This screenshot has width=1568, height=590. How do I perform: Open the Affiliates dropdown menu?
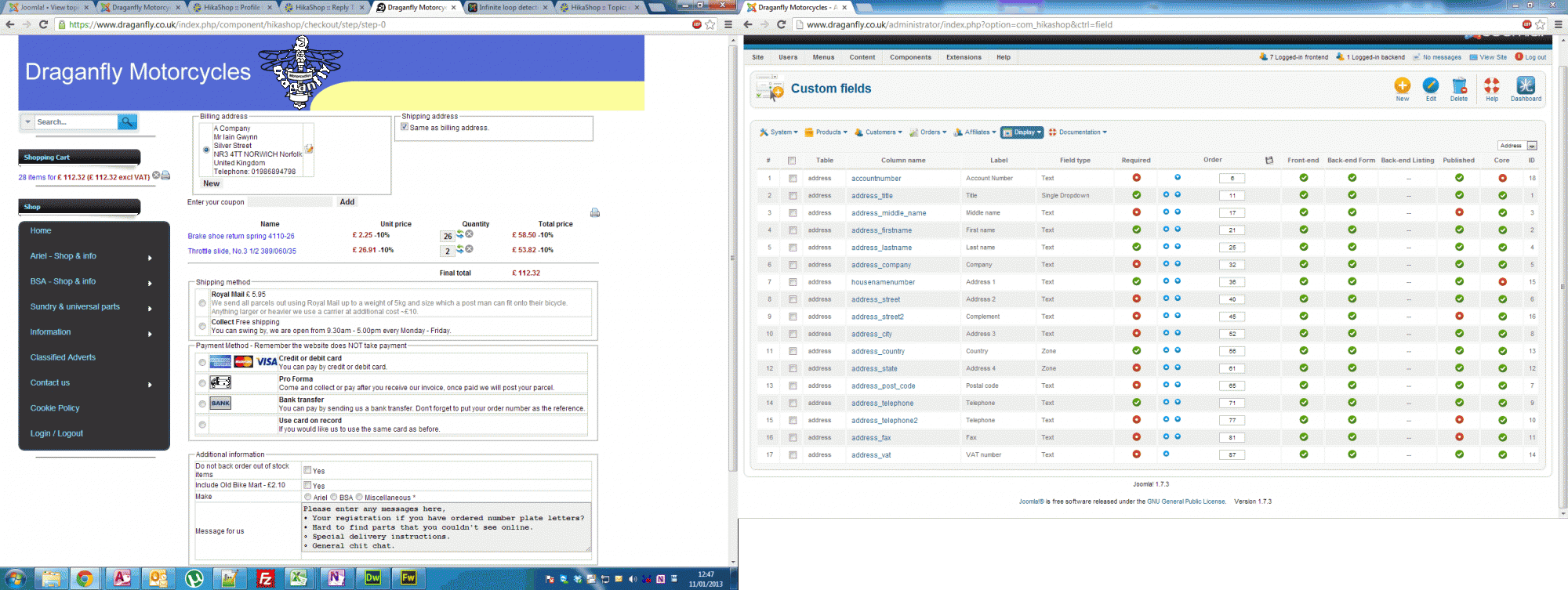pos(975,132)
